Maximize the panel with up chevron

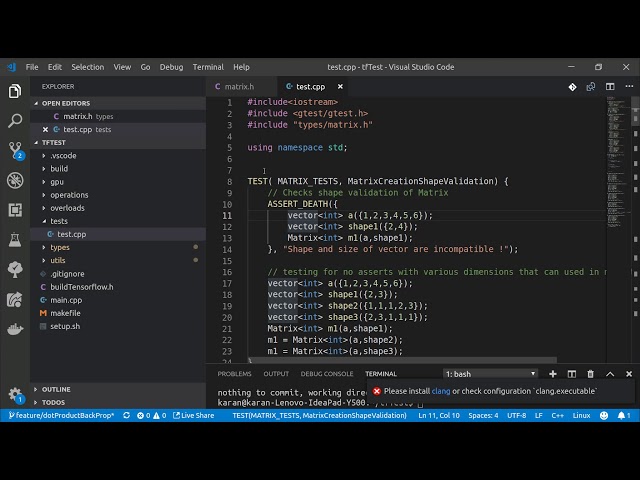point(610,374)
